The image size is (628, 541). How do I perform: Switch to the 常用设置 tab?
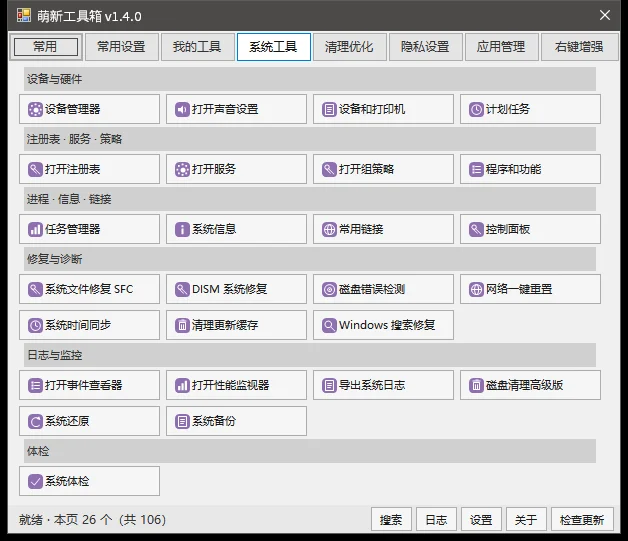tap(122, 47)
